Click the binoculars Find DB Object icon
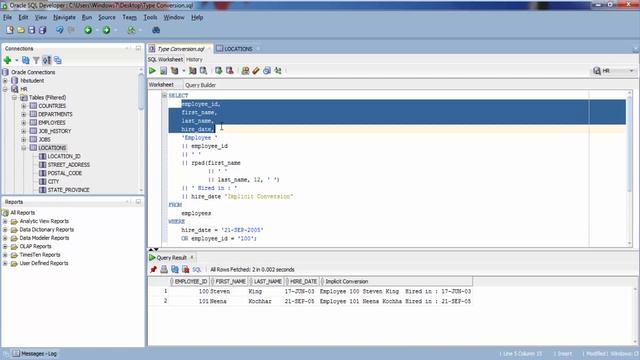Screen dimensions: 640x360 tap(156, 30)
